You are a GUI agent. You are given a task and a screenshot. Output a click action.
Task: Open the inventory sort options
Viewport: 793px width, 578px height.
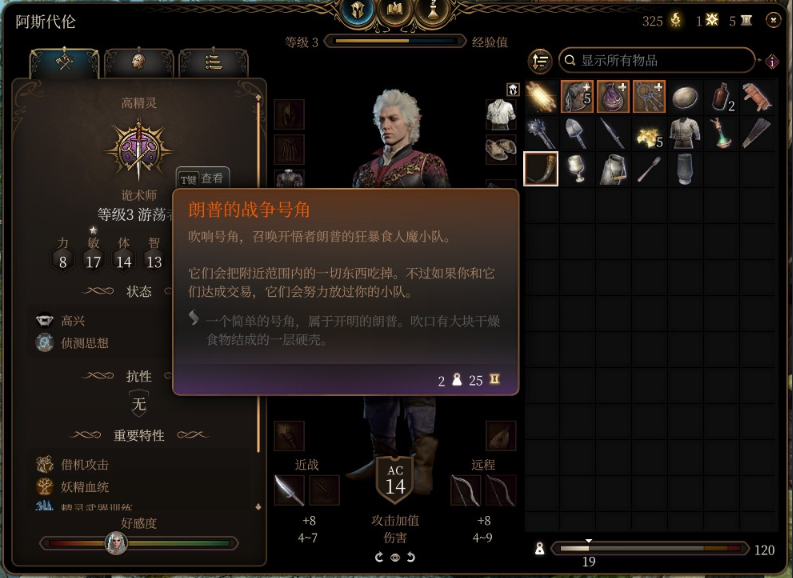click(x=540, y=61)
